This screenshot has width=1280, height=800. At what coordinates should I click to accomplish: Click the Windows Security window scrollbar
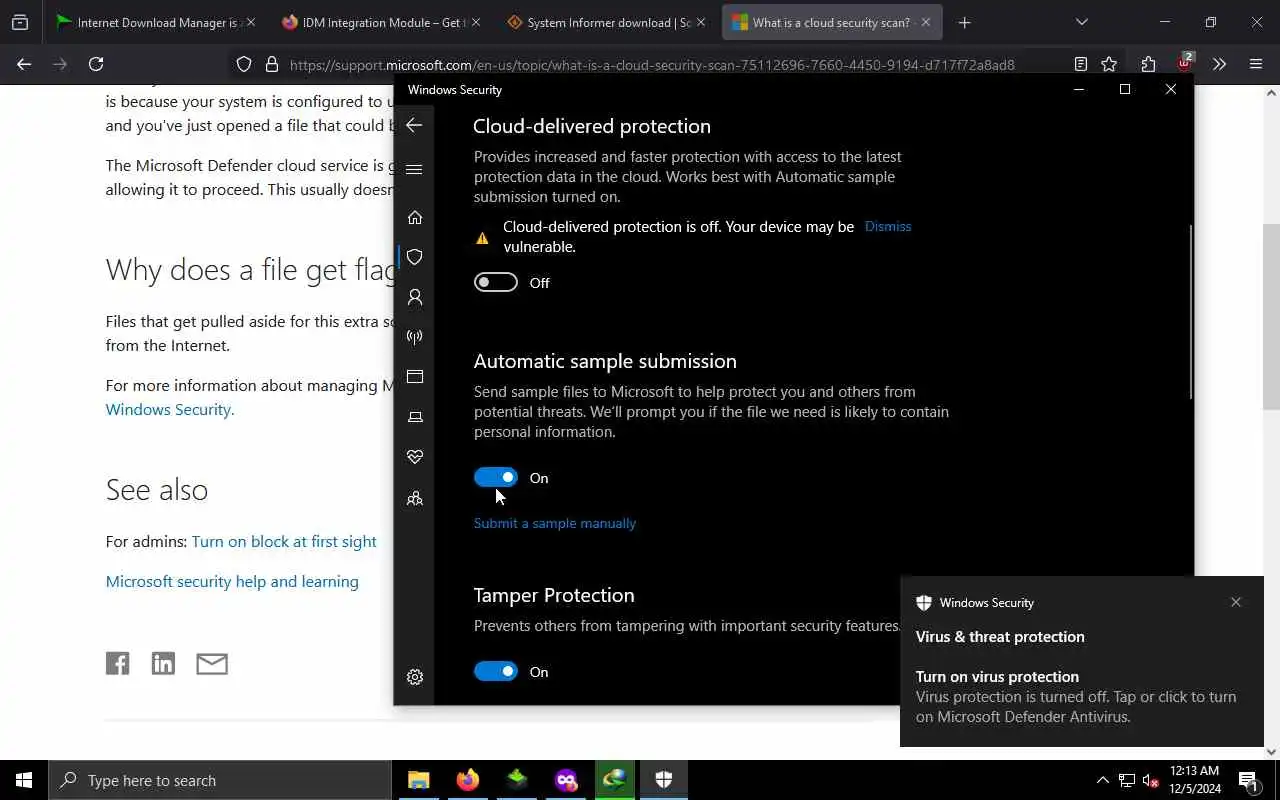coord(1190,312)
